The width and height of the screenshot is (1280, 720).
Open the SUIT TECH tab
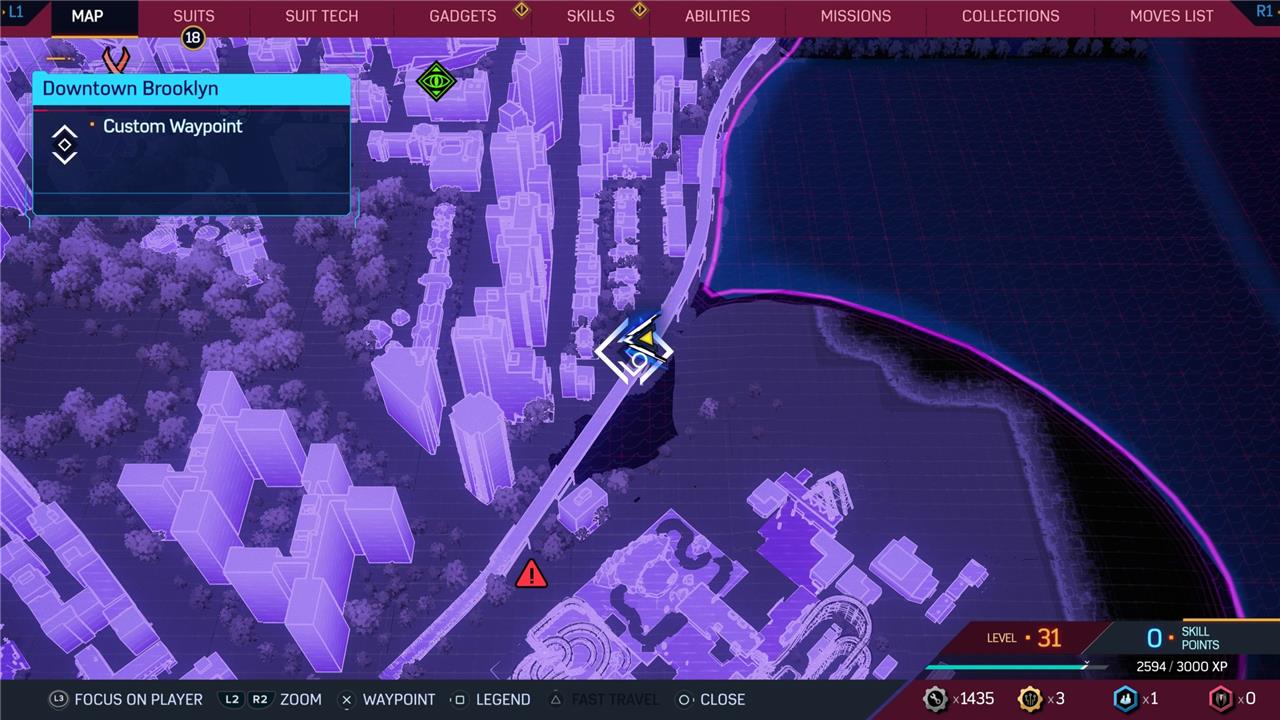tap(321, 16)
